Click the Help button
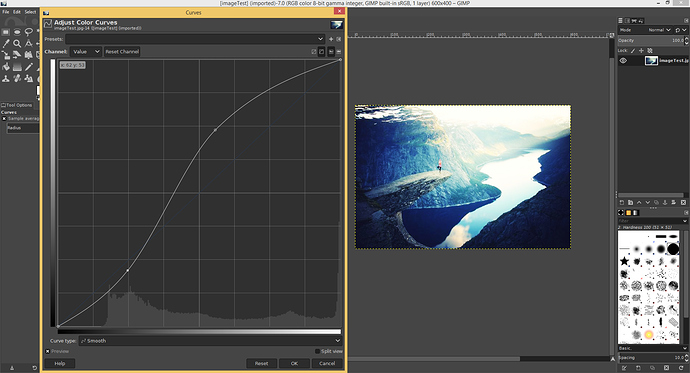The image size is (690, 373). 60,363
